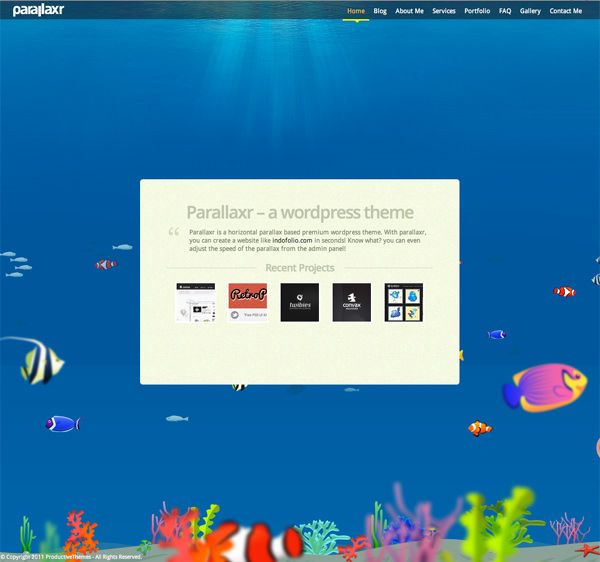Open the Home menu item
Image resolution: width=600 pixels, height=562 pixels.
[356, 11]
